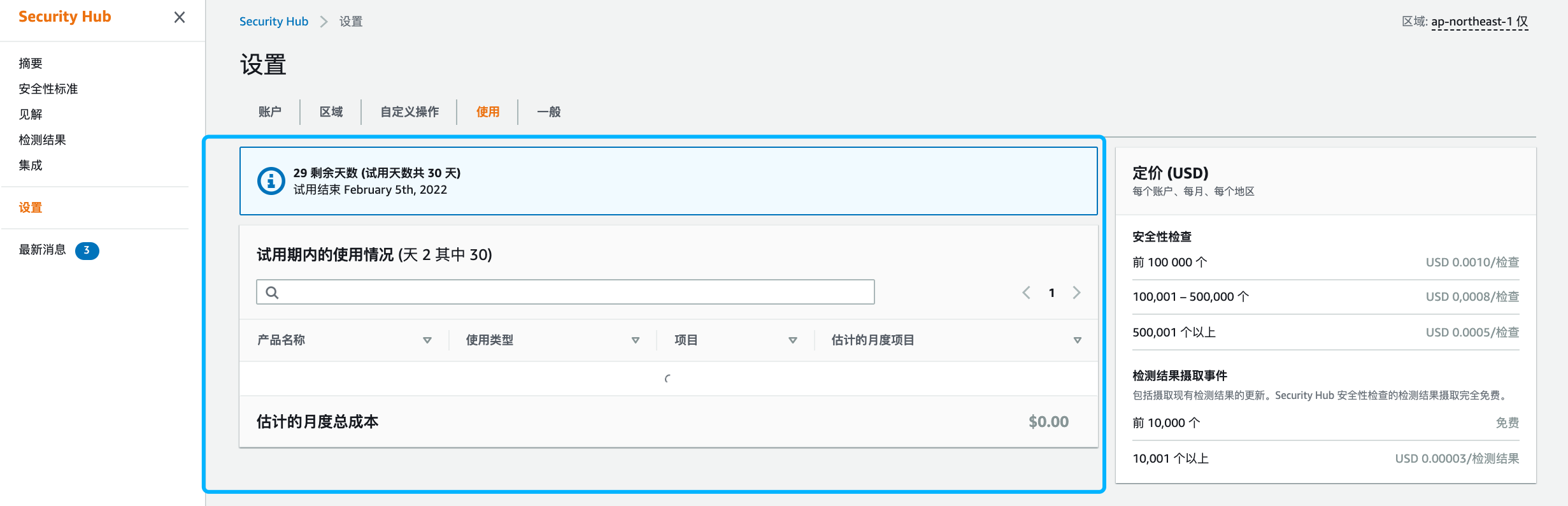The width and height of the screenshot is (1568, 506).
Task: Click the 前 10,000 个 tier
Action: point(1166,423)
